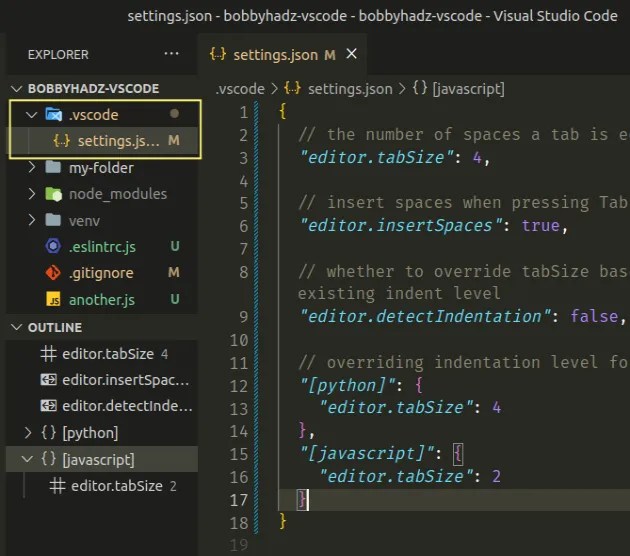Screen dimensions: 630x556
Task: Open the another.js file
Action: (102, 300)
